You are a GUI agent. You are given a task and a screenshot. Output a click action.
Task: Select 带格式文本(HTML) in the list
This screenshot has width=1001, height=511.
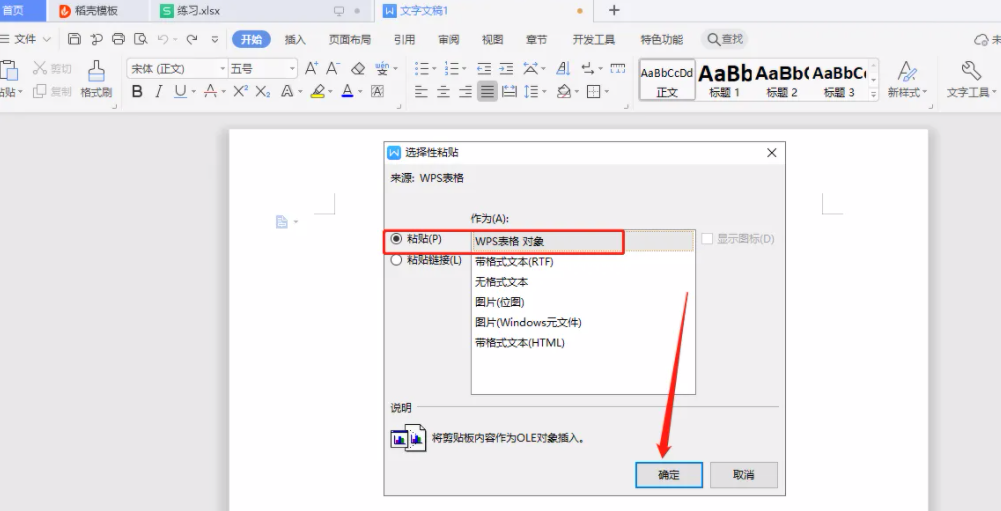tap(583, 343)
